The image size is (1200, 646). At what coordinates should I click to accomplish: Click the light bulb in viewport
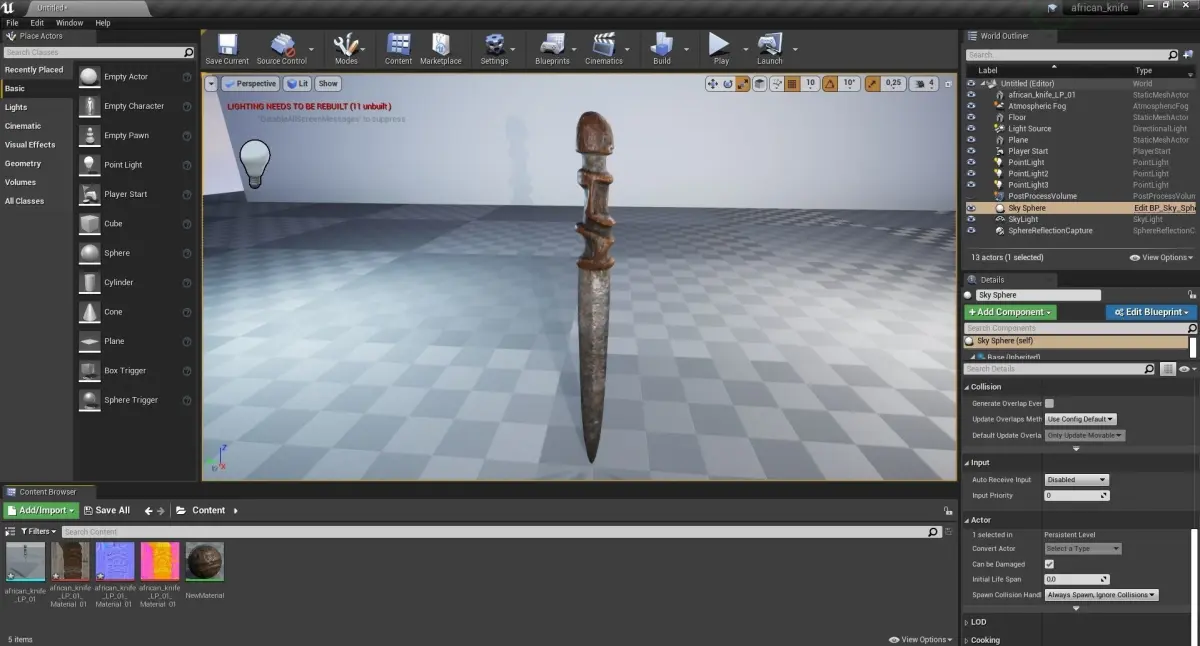[255, 163]
